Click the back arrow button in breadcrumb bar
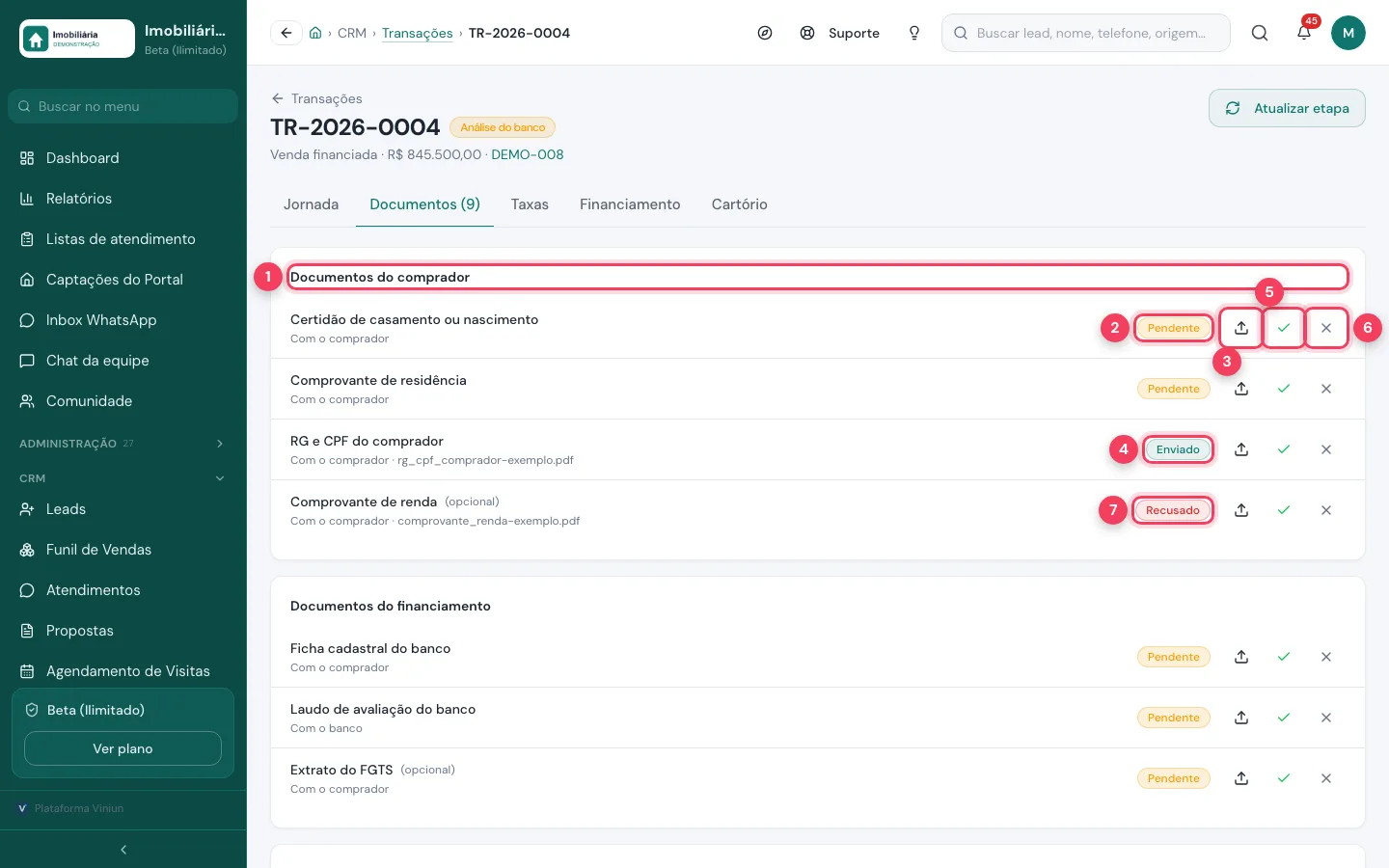Viewport: 1389px width, 868px height. tap(286, 33)
